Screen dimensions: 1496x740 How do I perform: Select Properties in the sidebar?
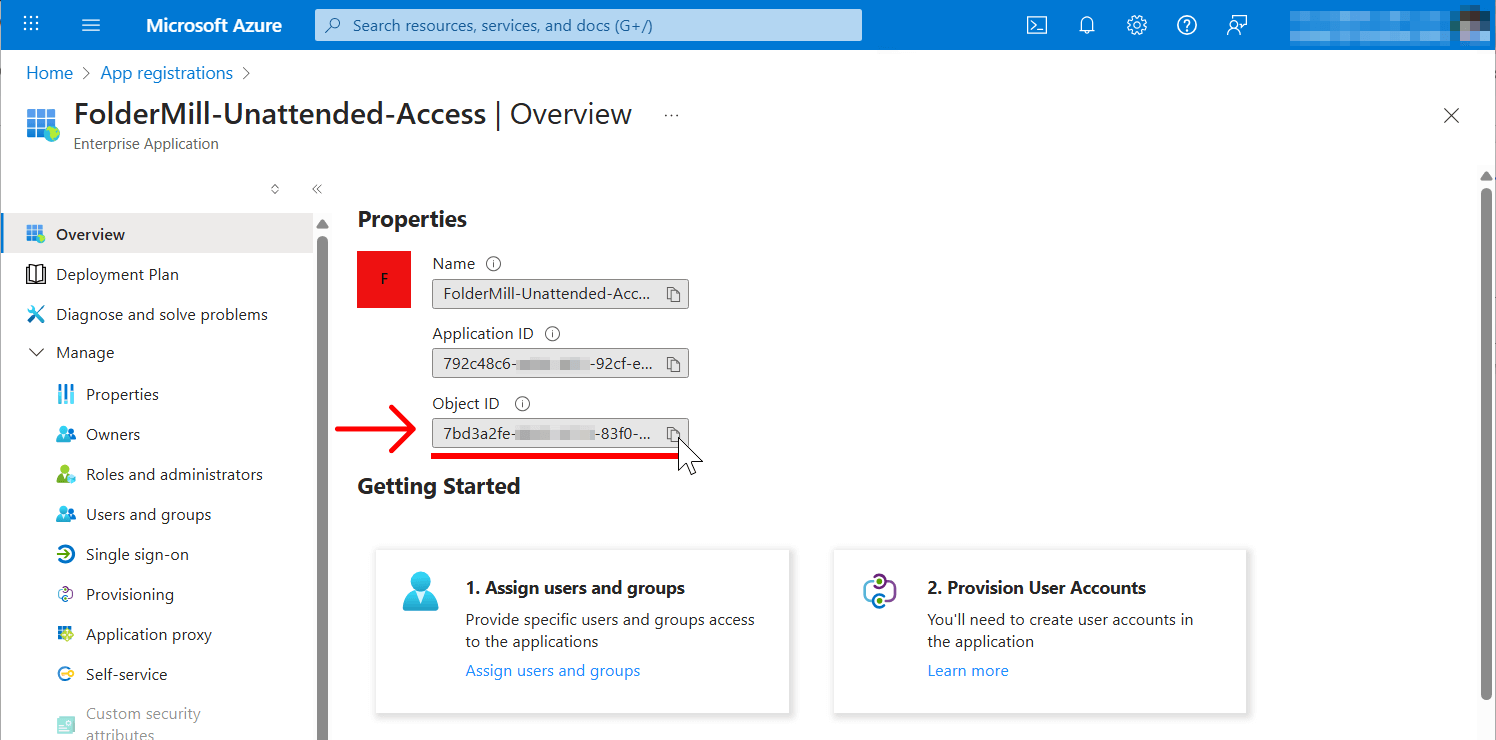click(x=123, y=393)
